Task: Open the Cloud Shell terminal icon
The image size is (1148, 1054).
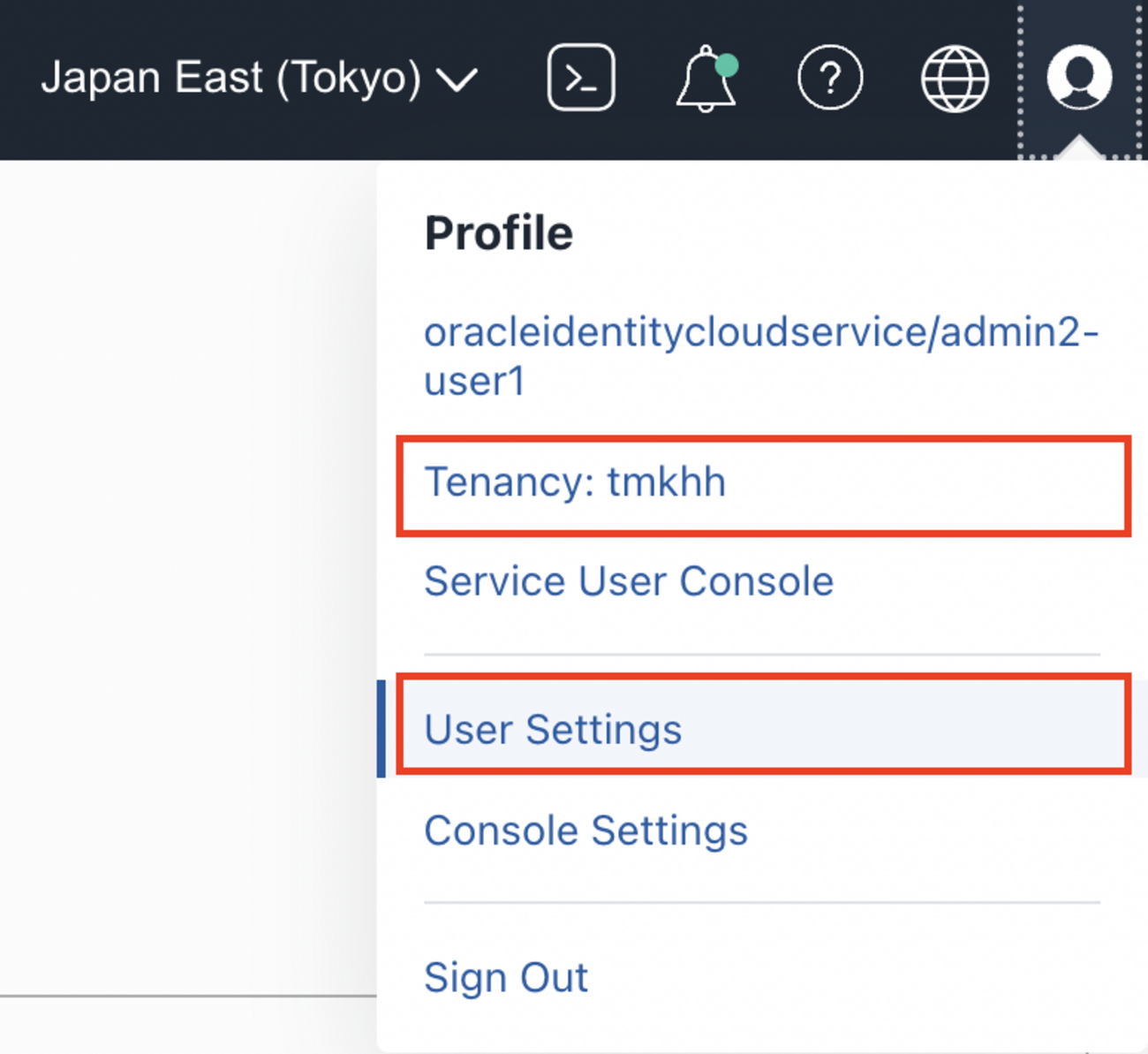Action: 581,78
